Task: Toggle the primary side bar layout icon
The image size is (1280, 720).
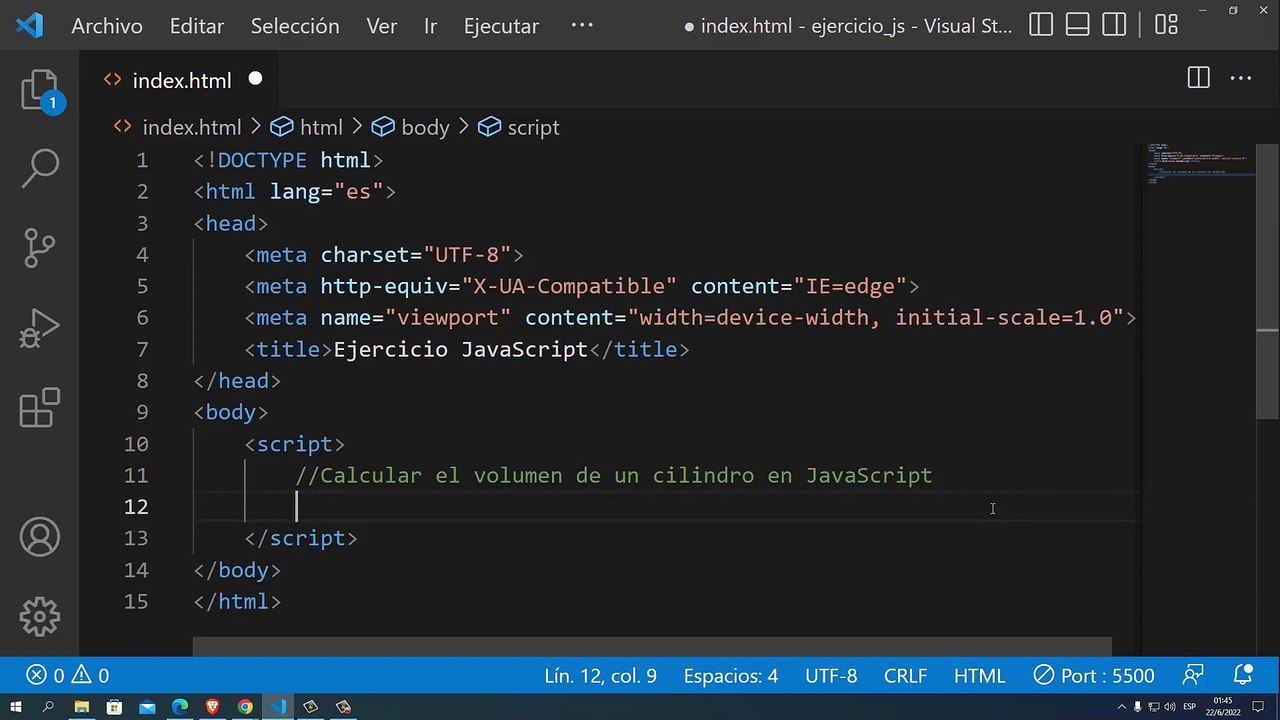Action: 1041,26
